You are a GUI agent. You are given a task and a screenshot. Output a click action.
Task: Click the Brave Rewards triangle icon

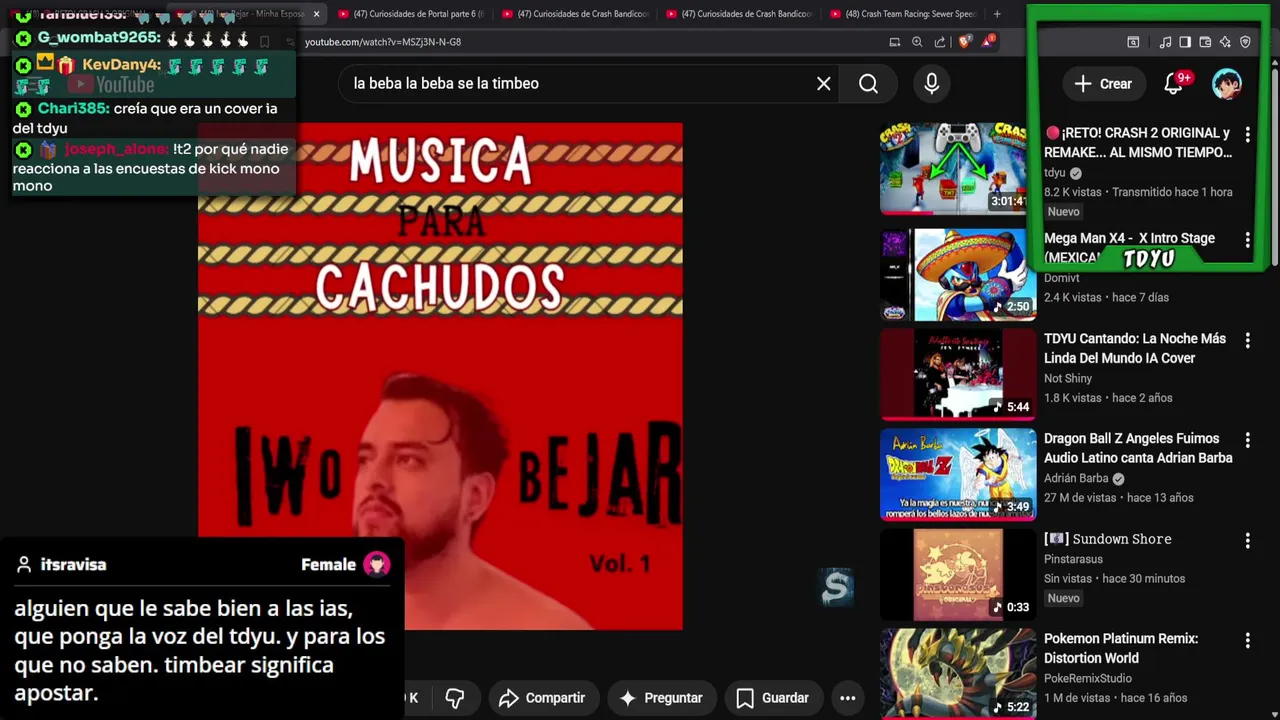point(988,42)
